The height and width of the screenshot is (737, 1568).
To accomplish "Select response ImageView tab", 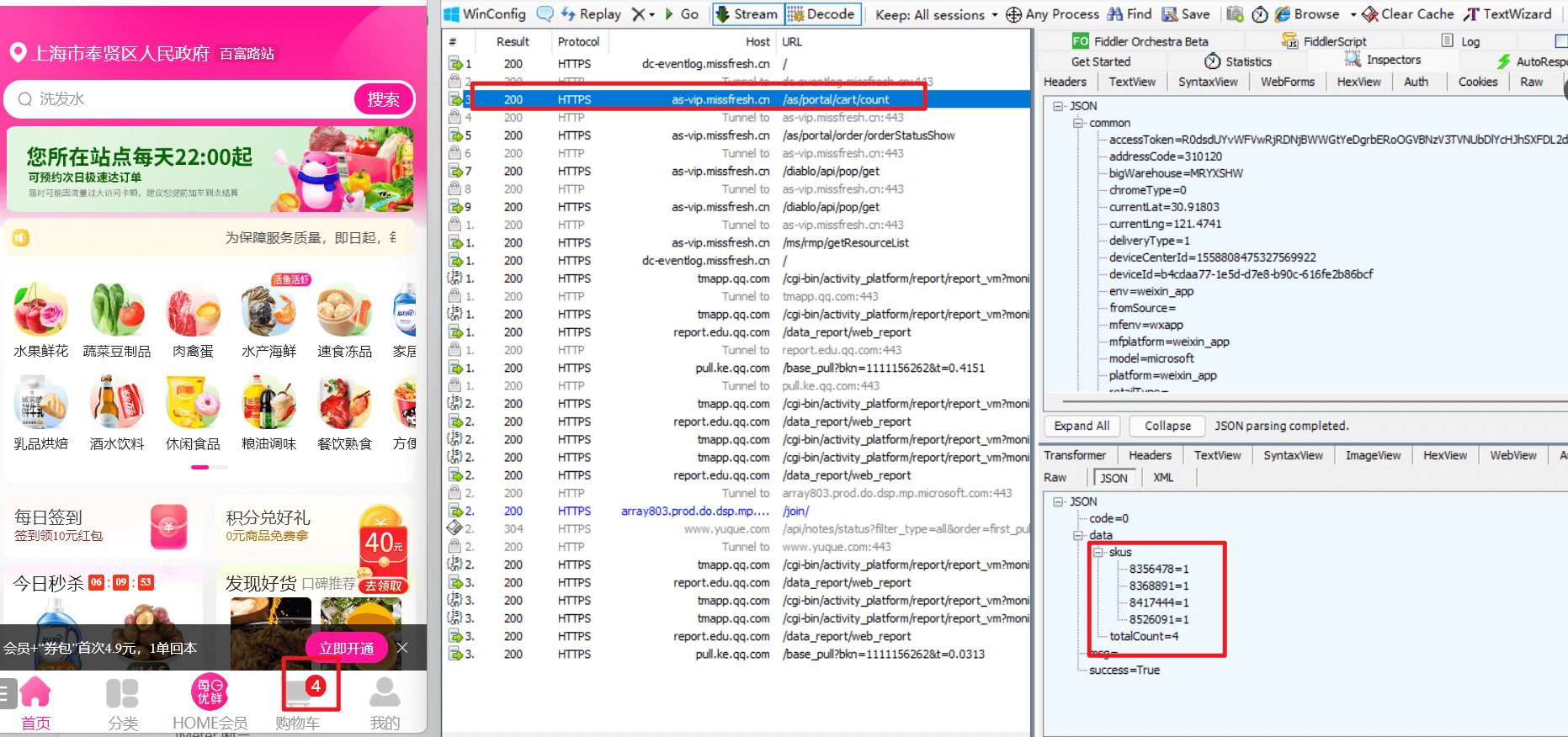I will click(x=1373, y=455).
